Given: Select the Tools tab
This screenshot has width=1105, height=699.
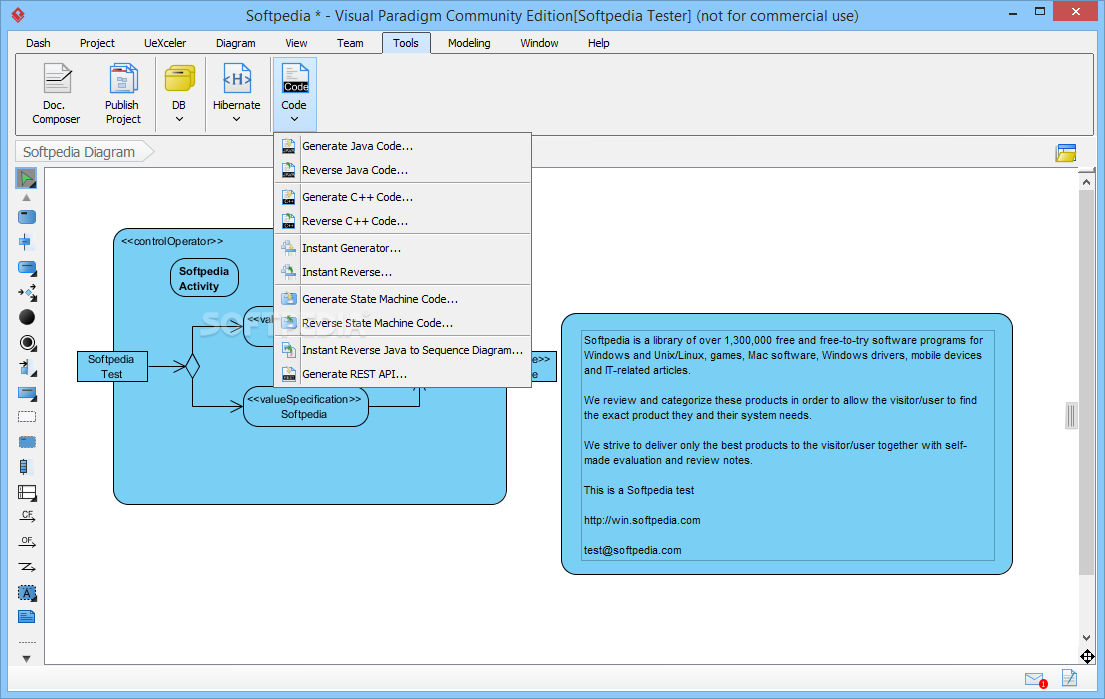Looking at the screenshot, I should (406, 43).
